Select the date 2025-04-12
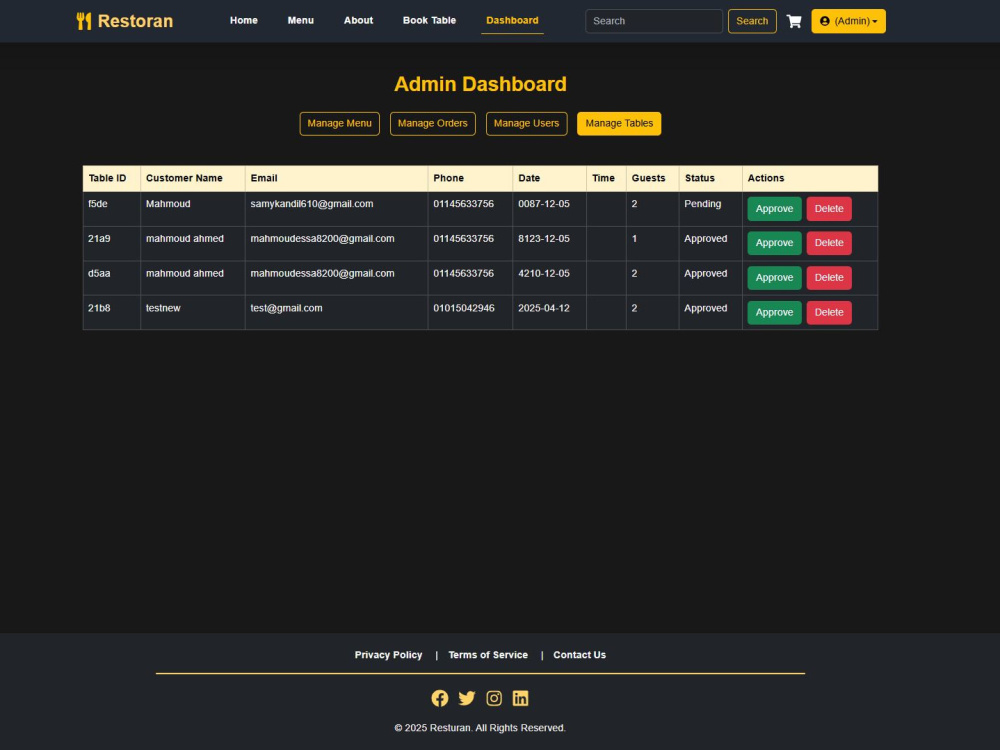 [x=543, y=308]
